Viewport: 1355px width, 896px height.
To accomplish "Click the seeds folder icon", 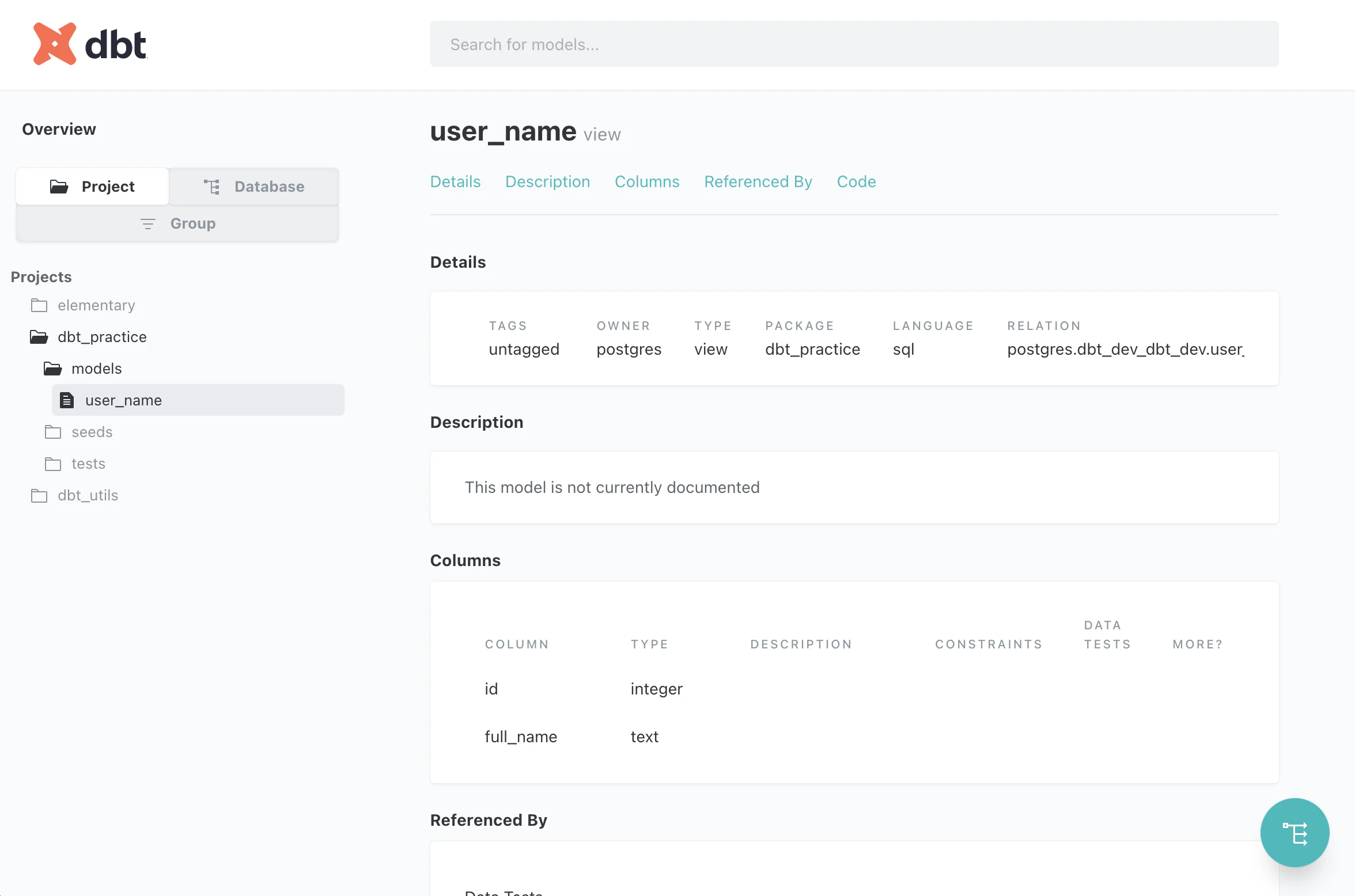I will point(53,432).
